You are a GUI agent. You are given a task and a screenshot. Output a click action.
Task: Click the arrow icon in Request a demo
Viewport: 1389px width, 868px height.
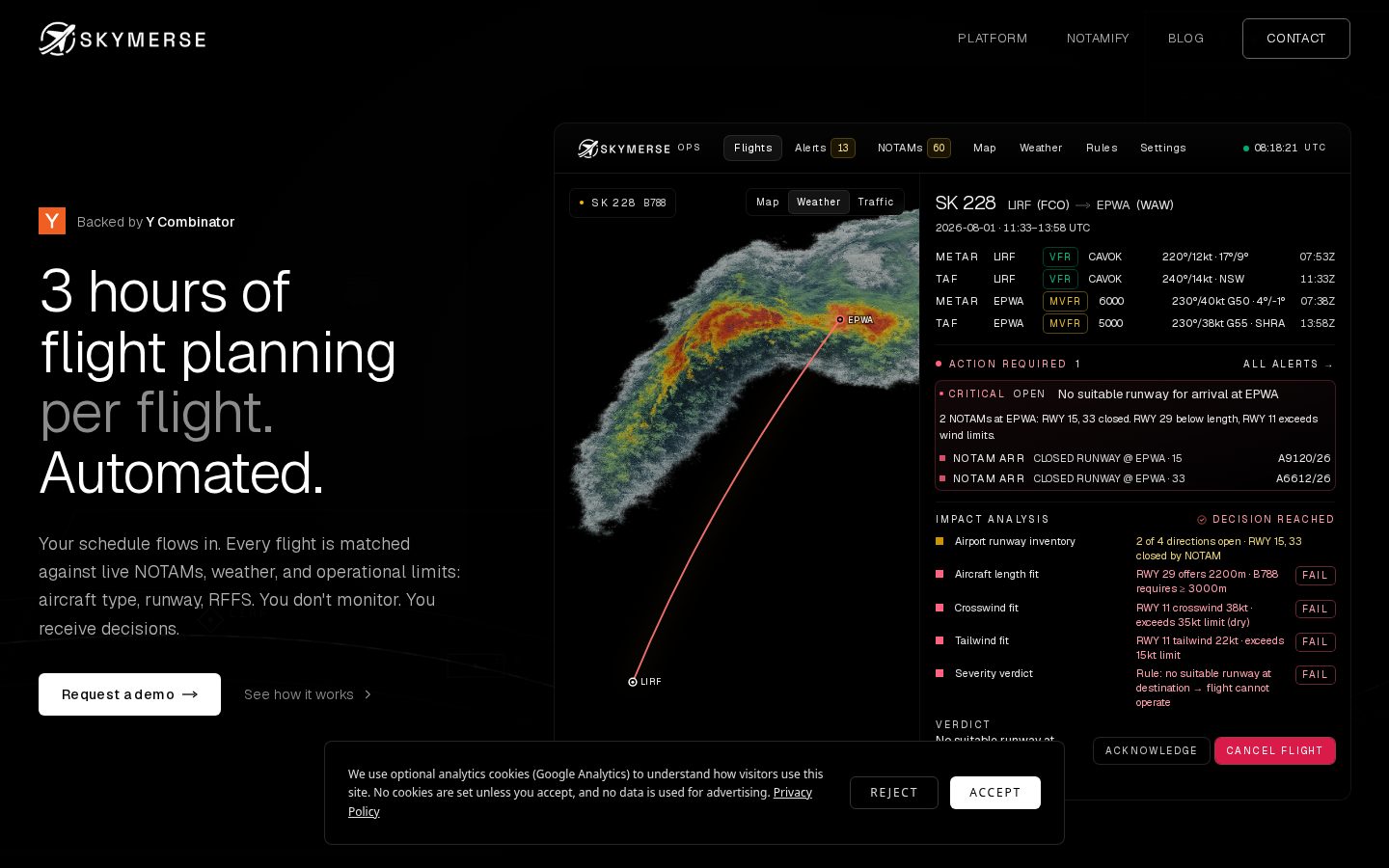pos(190,694)
